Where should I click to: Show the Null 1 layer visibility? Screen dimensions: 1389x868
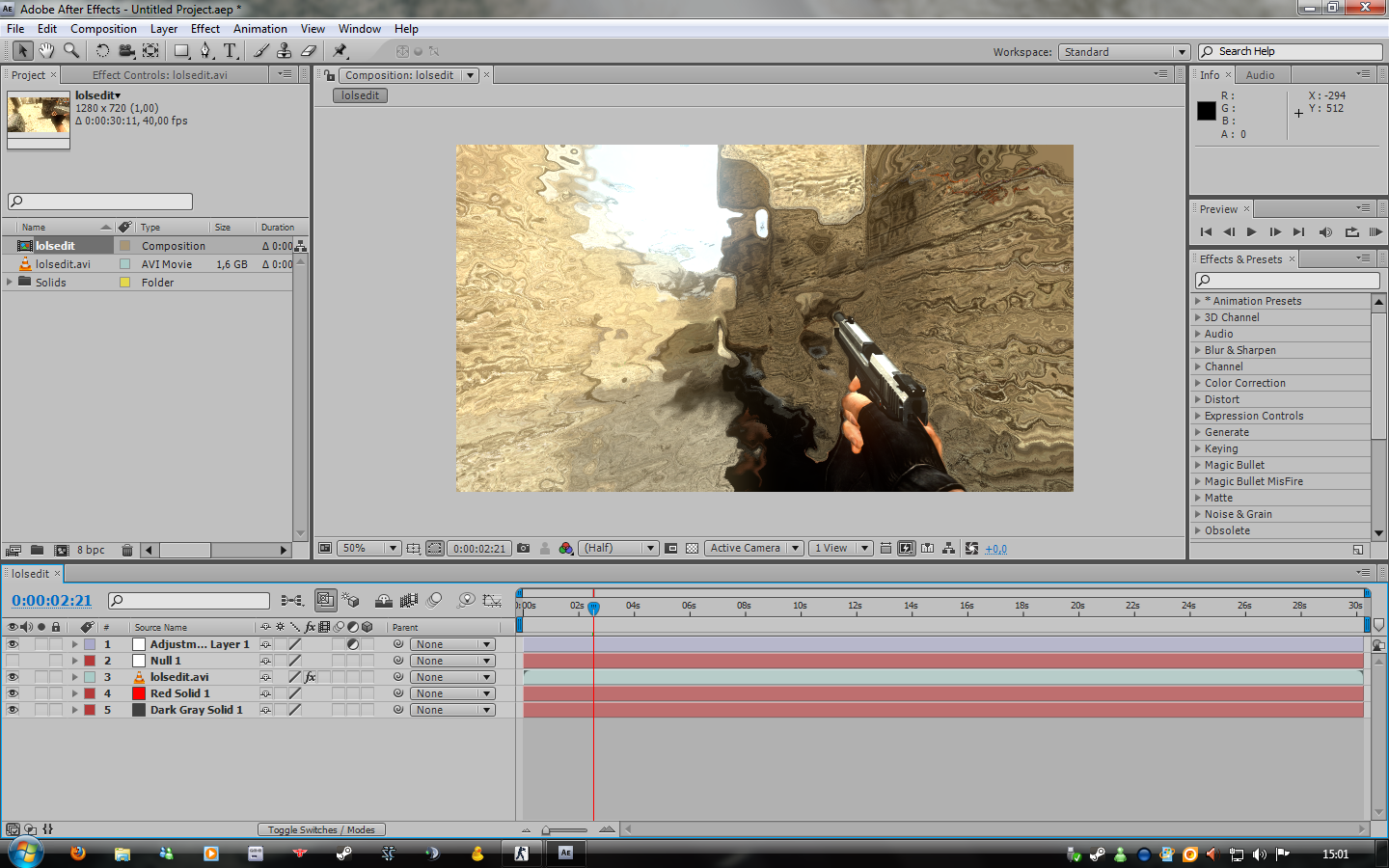click(13, 661)
